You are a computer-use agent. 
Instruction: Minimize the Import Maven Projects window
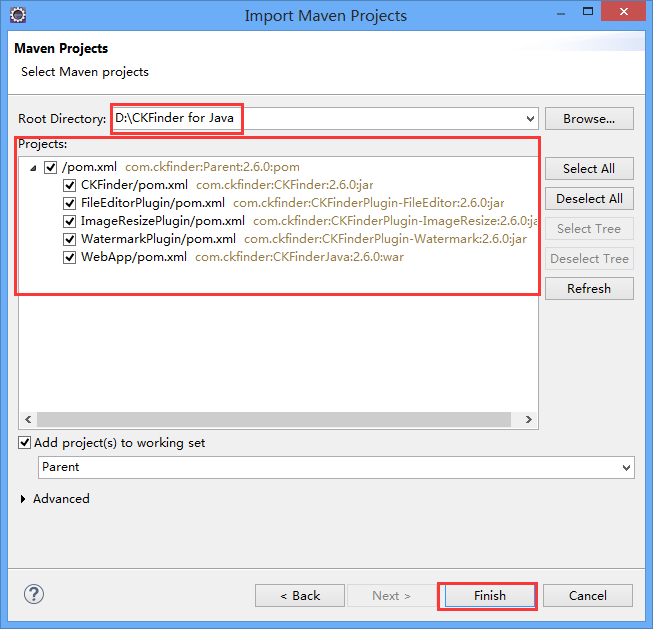[561, 13]
